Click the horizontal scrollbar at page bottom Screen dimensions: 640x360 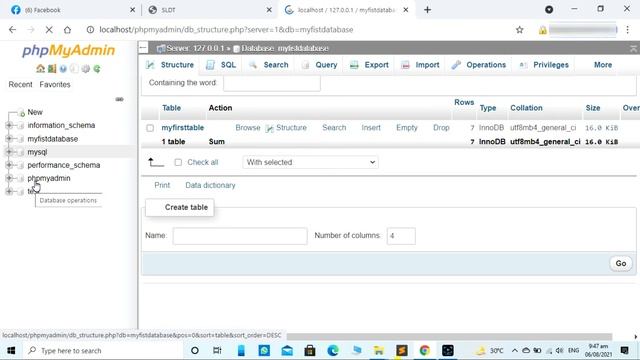click(x=449, y=337)
